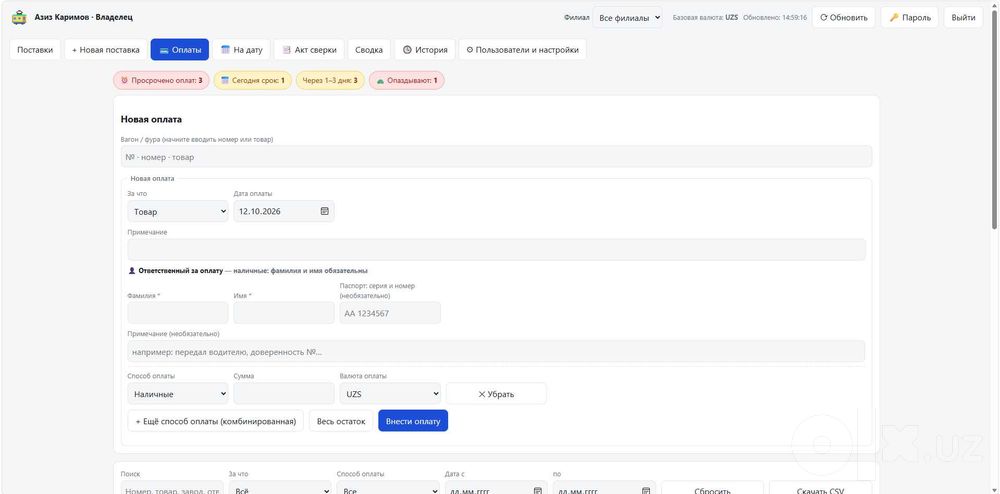The image size is (1000, 494).
Task: Click the Новая оплата heading
Action: tap(151, 119)
